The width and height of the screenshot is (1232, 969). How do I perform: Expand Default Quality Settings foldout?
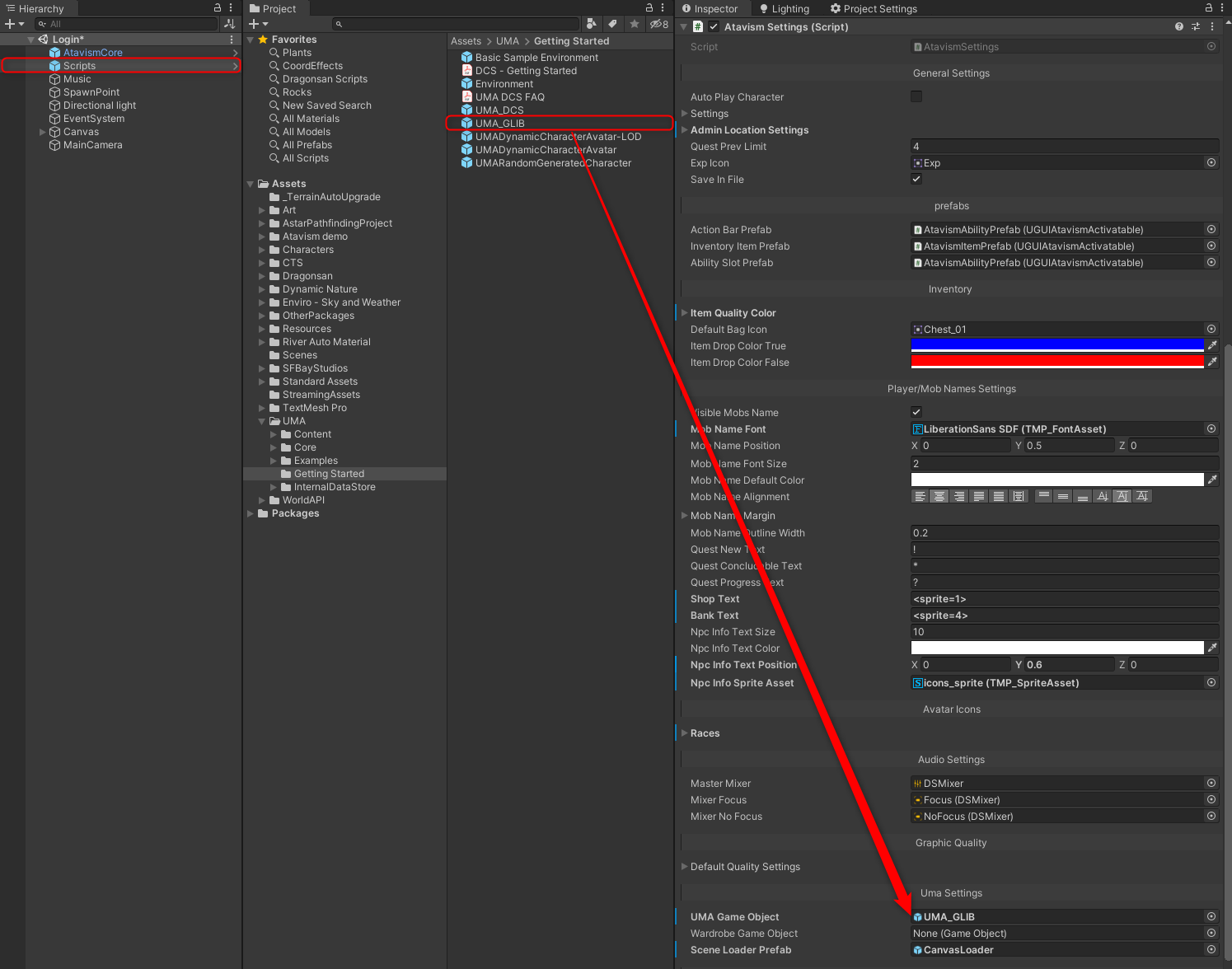684,866
